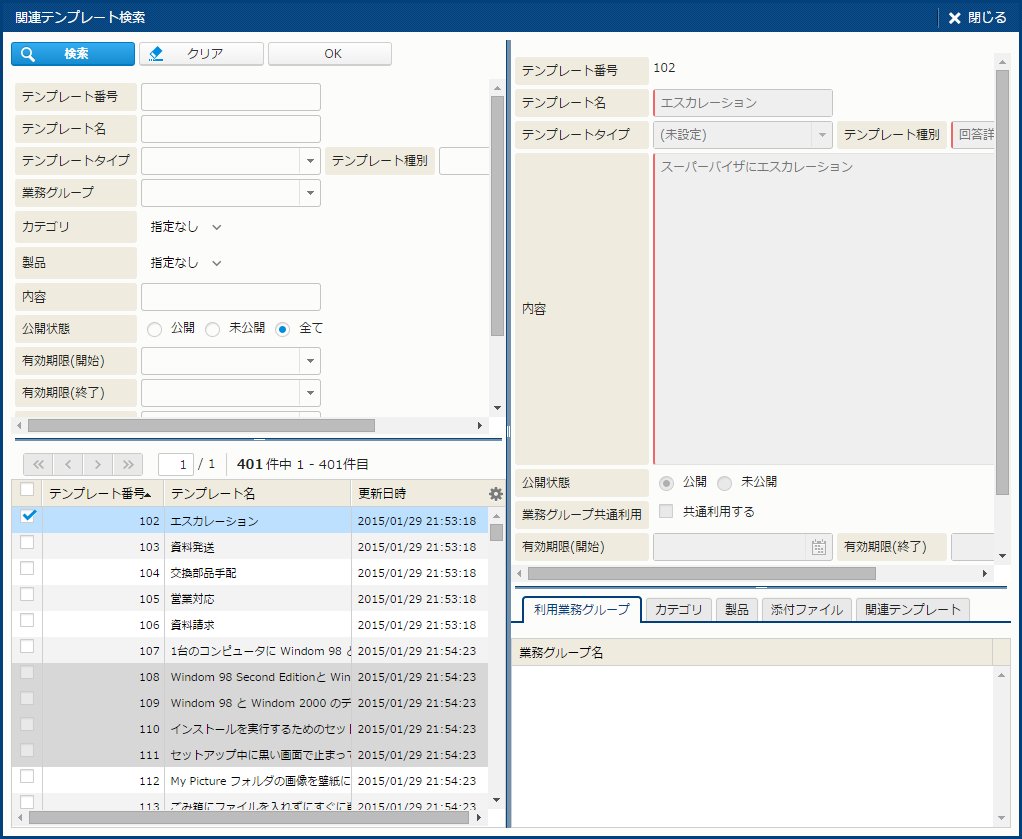Uncheck the checkbox for template 102
Image resolution: width=1022 pixels, height=839 pixels.
(x=28, y=516)
